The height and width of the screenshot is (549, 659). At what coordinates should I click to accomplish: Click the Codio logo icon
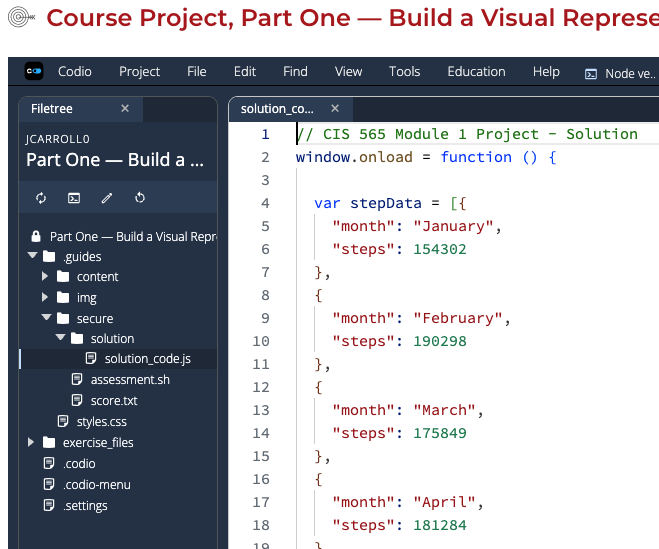[x=34, y=72]
